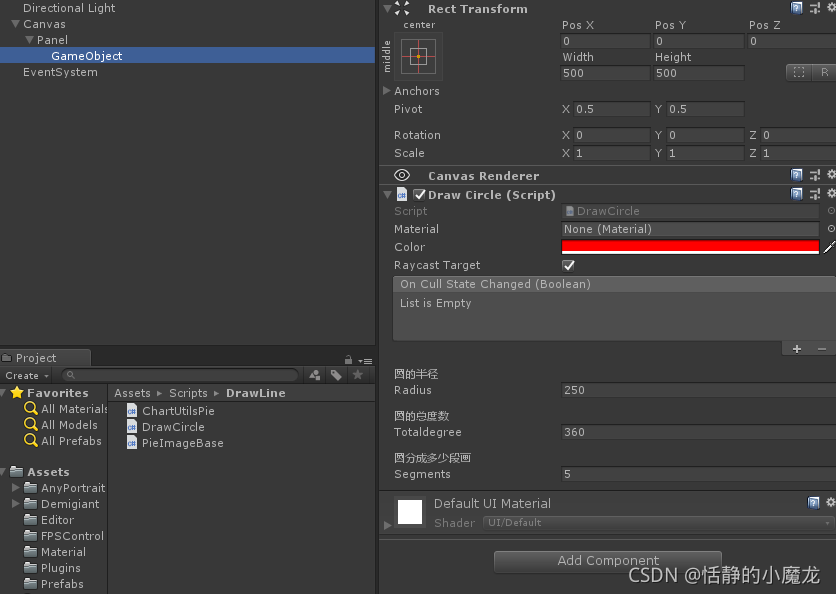Add event listener with plus button
The image size is (836, 594).
[x=797, y=349]
